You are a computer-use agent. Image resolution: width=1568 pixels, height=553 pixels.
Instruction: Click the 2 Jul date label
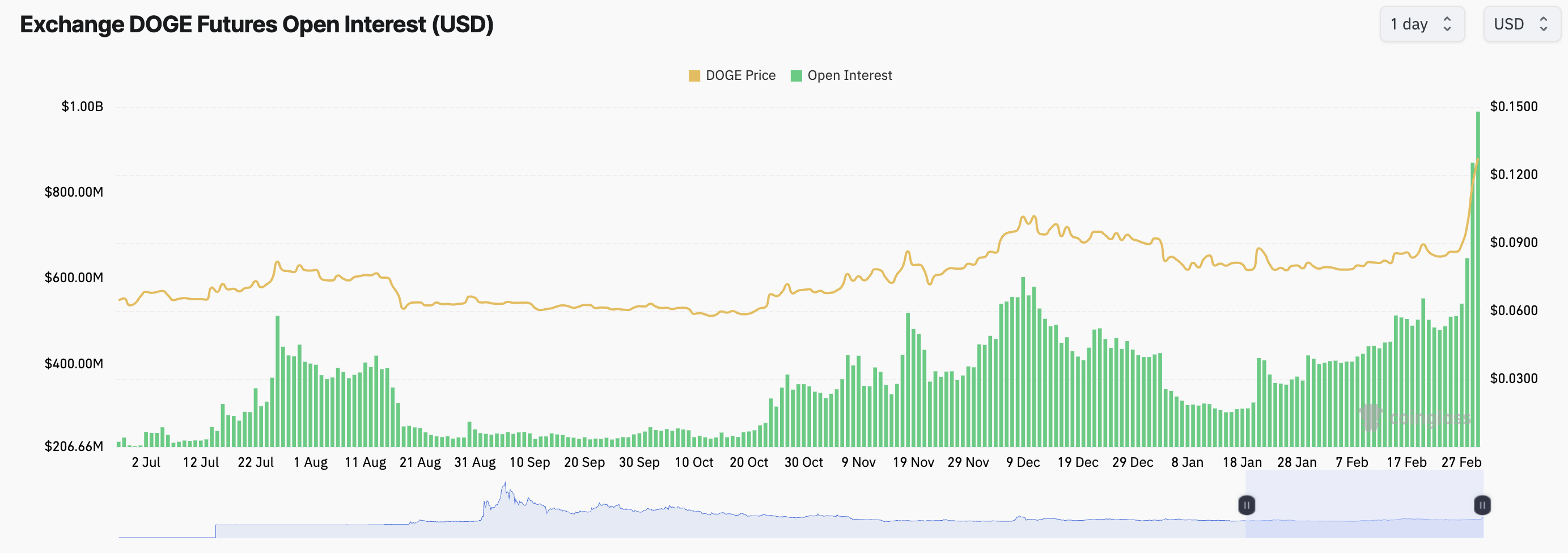(146, 462)
